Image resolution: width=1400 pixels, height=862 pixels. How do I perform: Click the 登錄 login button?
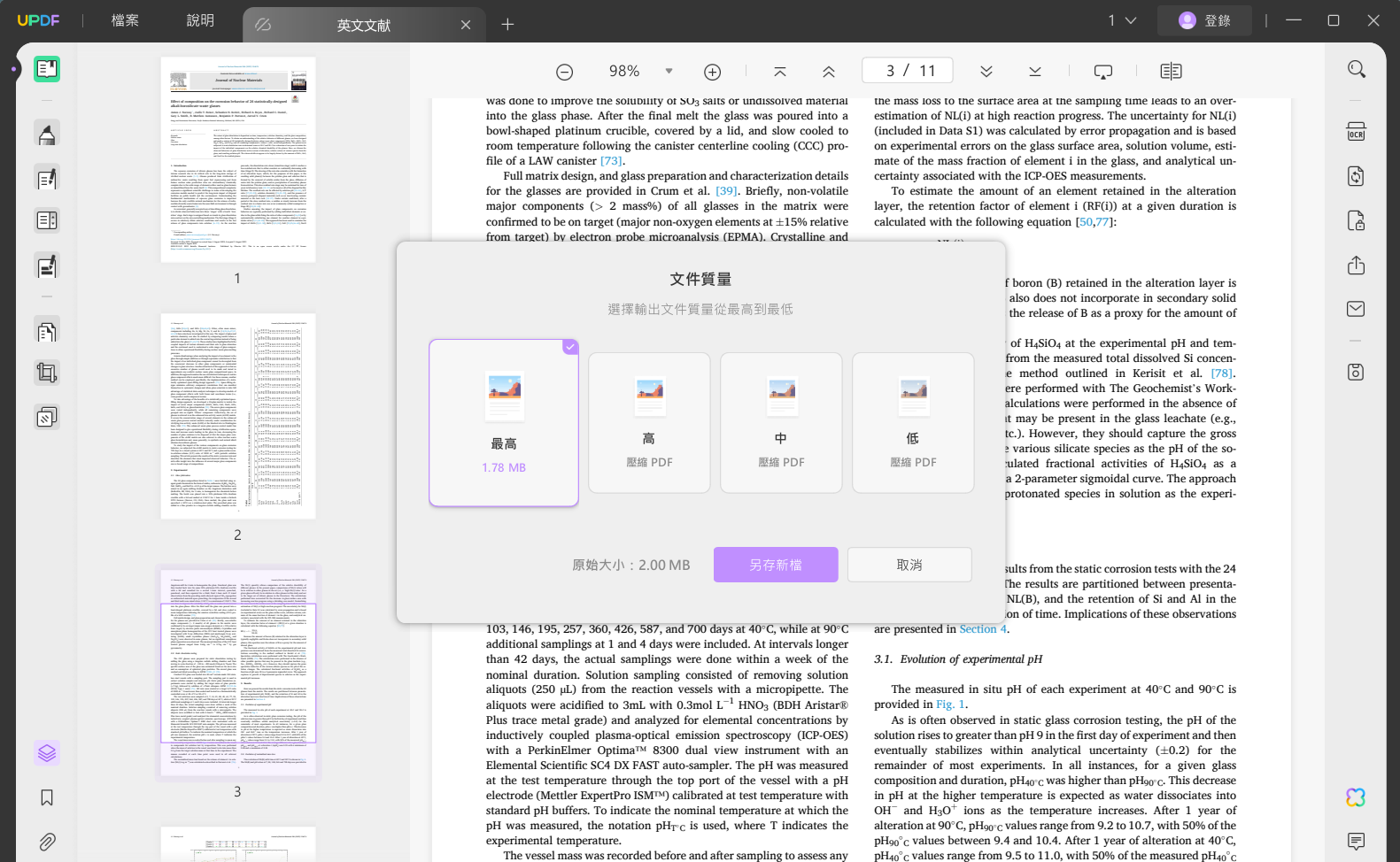click(x=1206, y=20)
